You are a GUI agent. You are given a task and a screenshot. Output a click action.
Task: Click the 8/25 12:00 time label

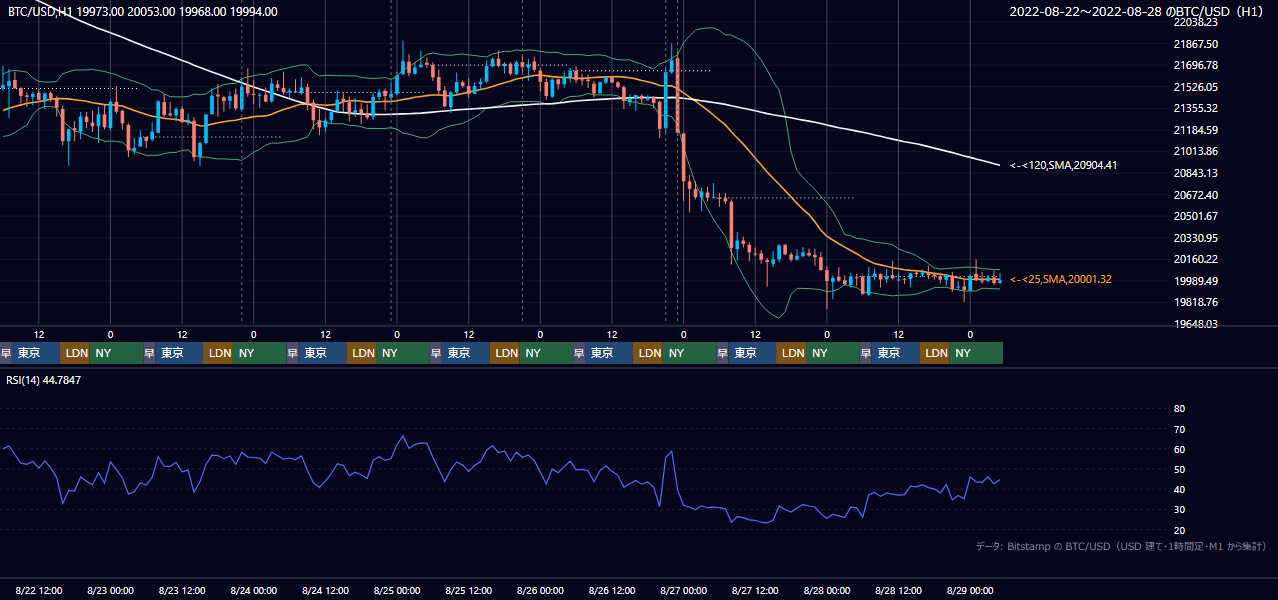(x=468, y=590)
